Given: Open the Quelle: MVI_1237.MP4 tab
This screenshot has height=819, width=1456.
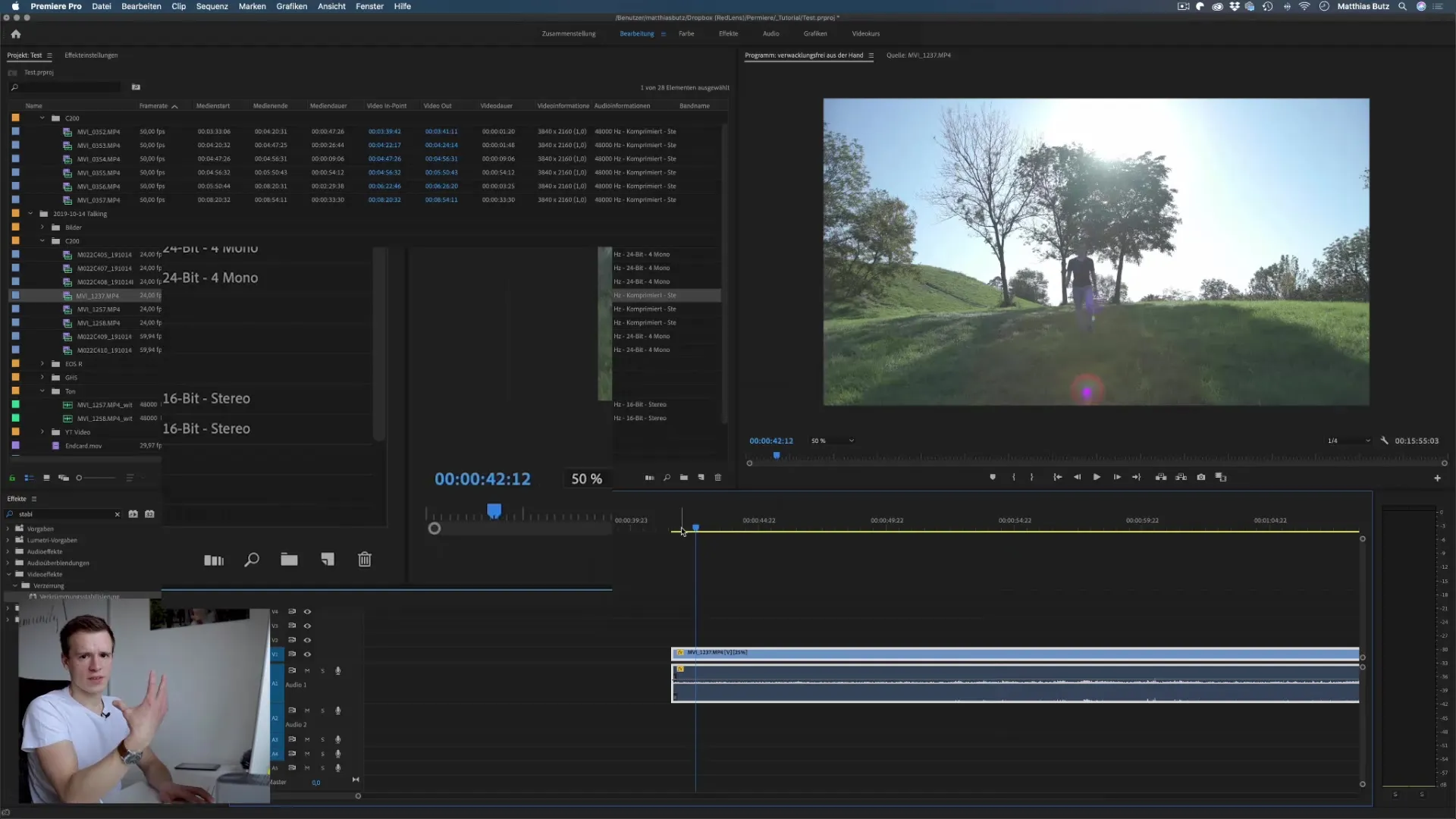Looking at the screenshot, I should tap(918, 55).
